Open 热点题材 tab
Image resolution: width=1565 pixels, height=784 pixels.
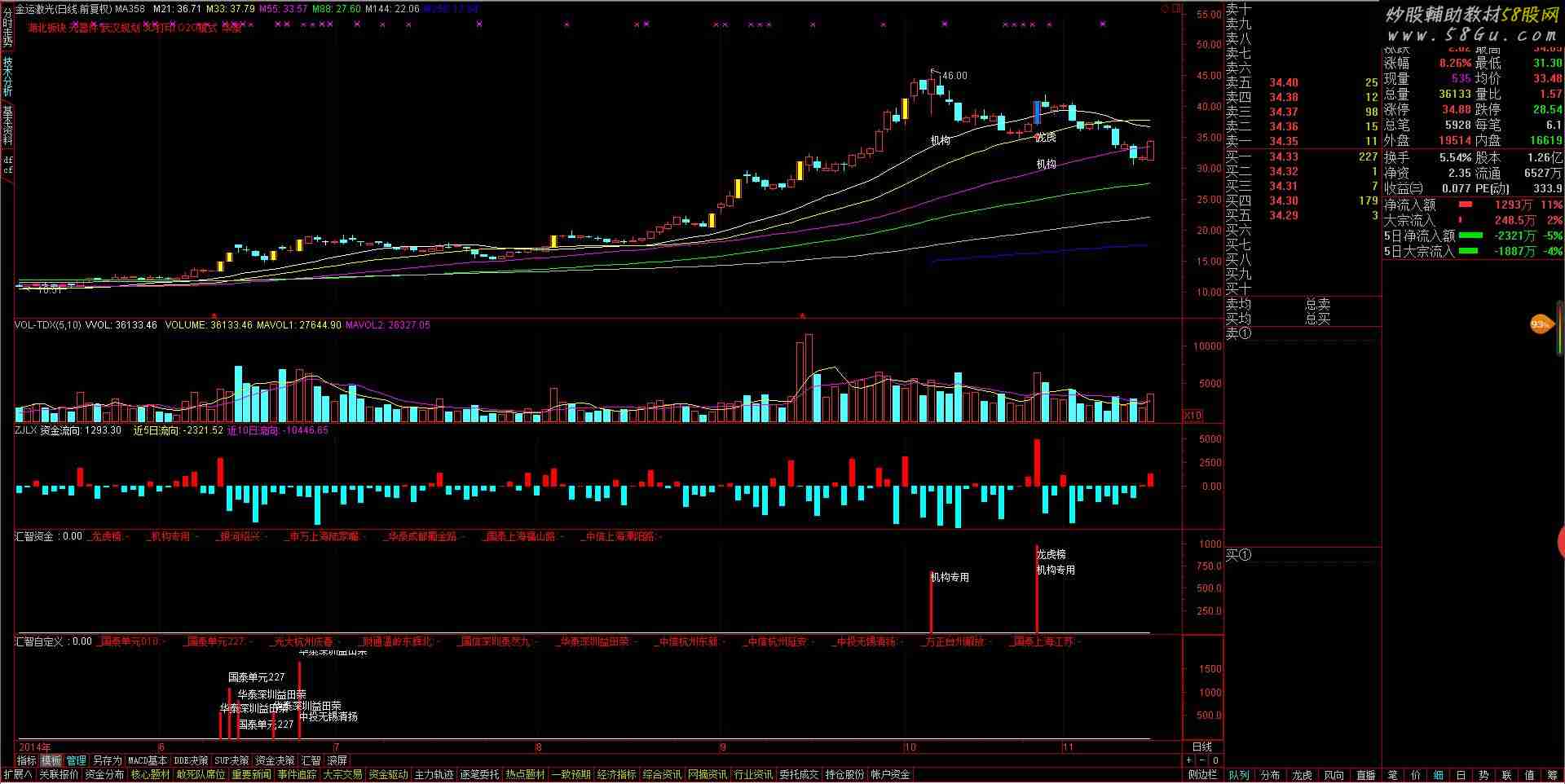[525, 774]
